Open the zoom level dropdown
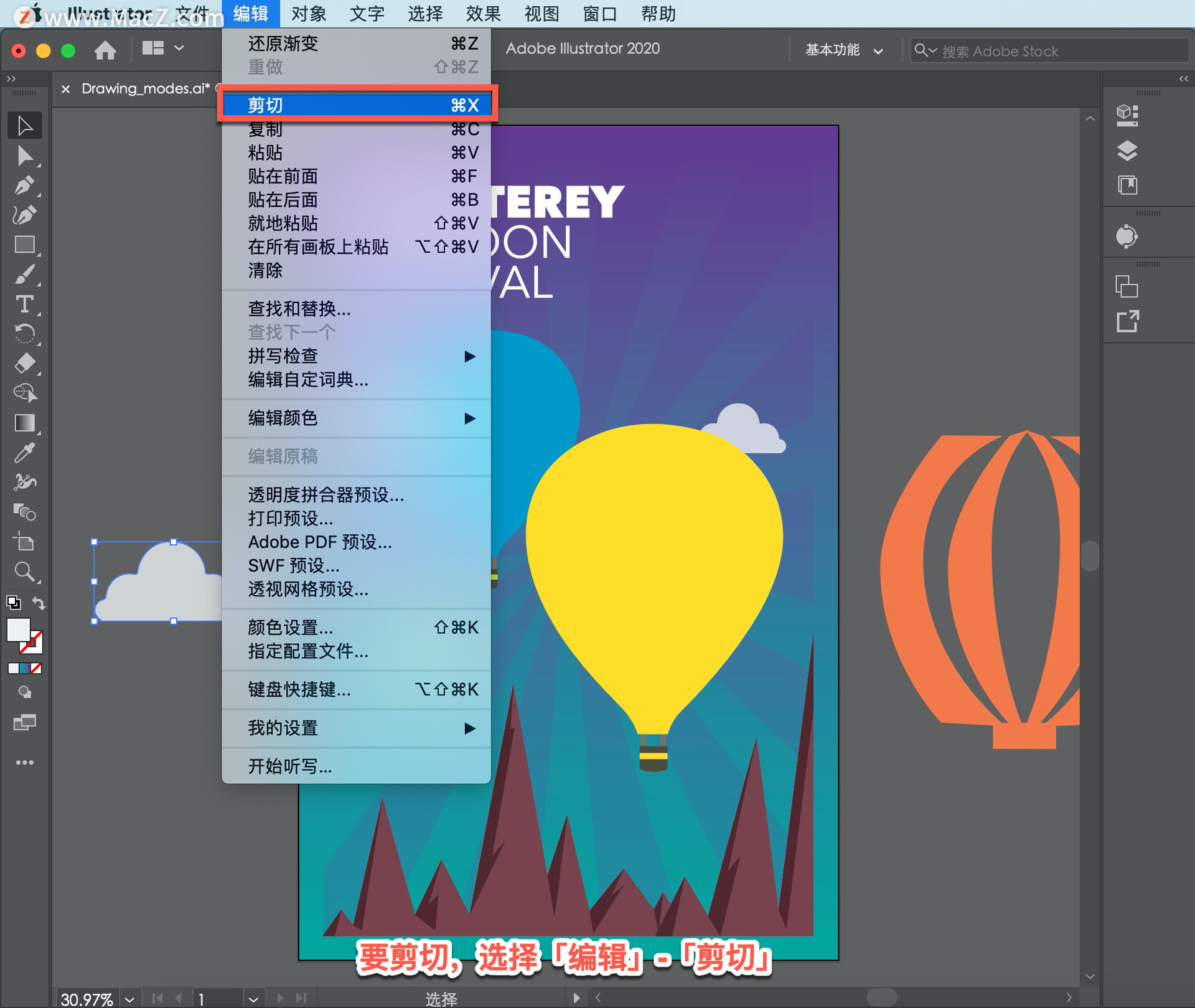 click(129, 999)
